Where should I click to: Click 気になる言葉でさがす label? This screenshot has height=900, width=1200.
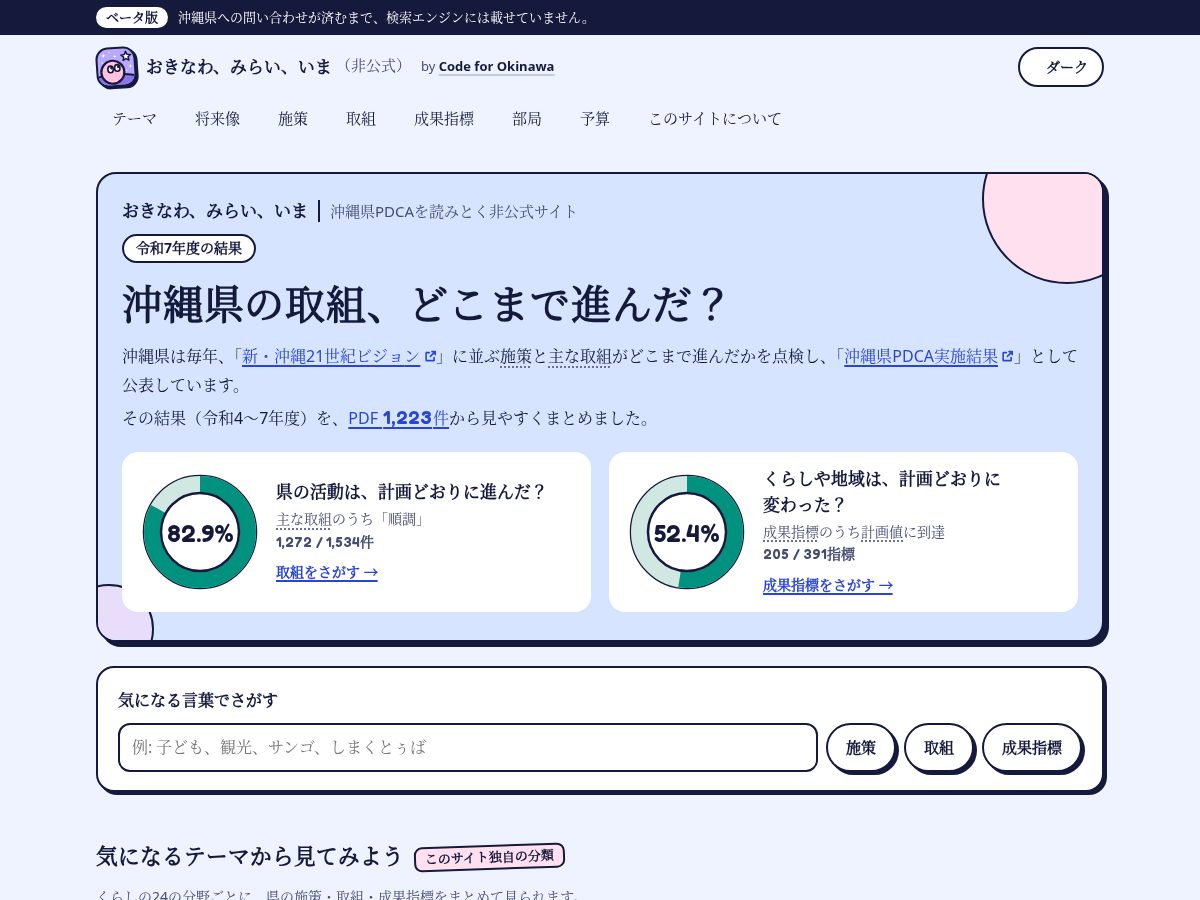tap(198, 700)
